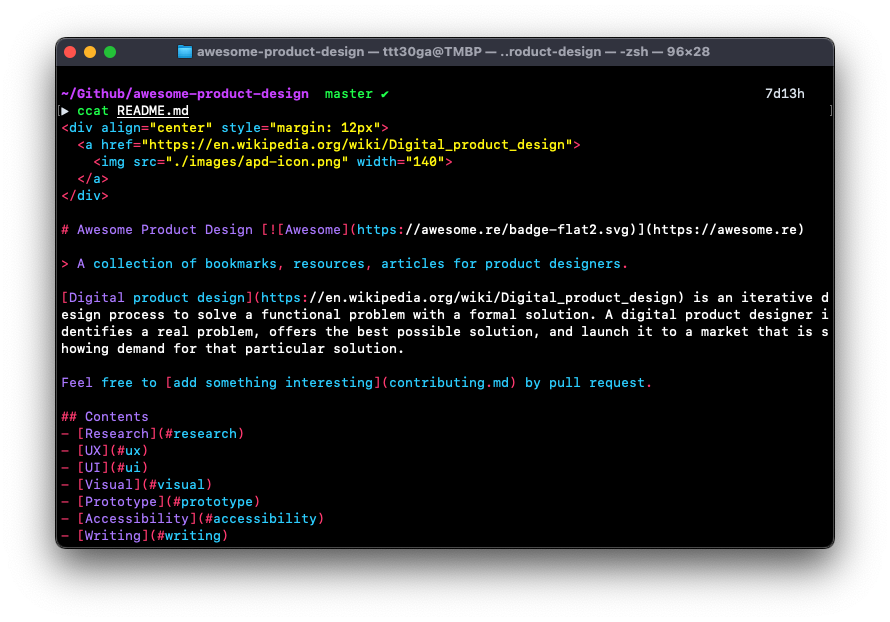The image size is (890, 622).
Task: Click the prompt arrow before ccat
Action: pyautogui.click(x=65, y=111)
